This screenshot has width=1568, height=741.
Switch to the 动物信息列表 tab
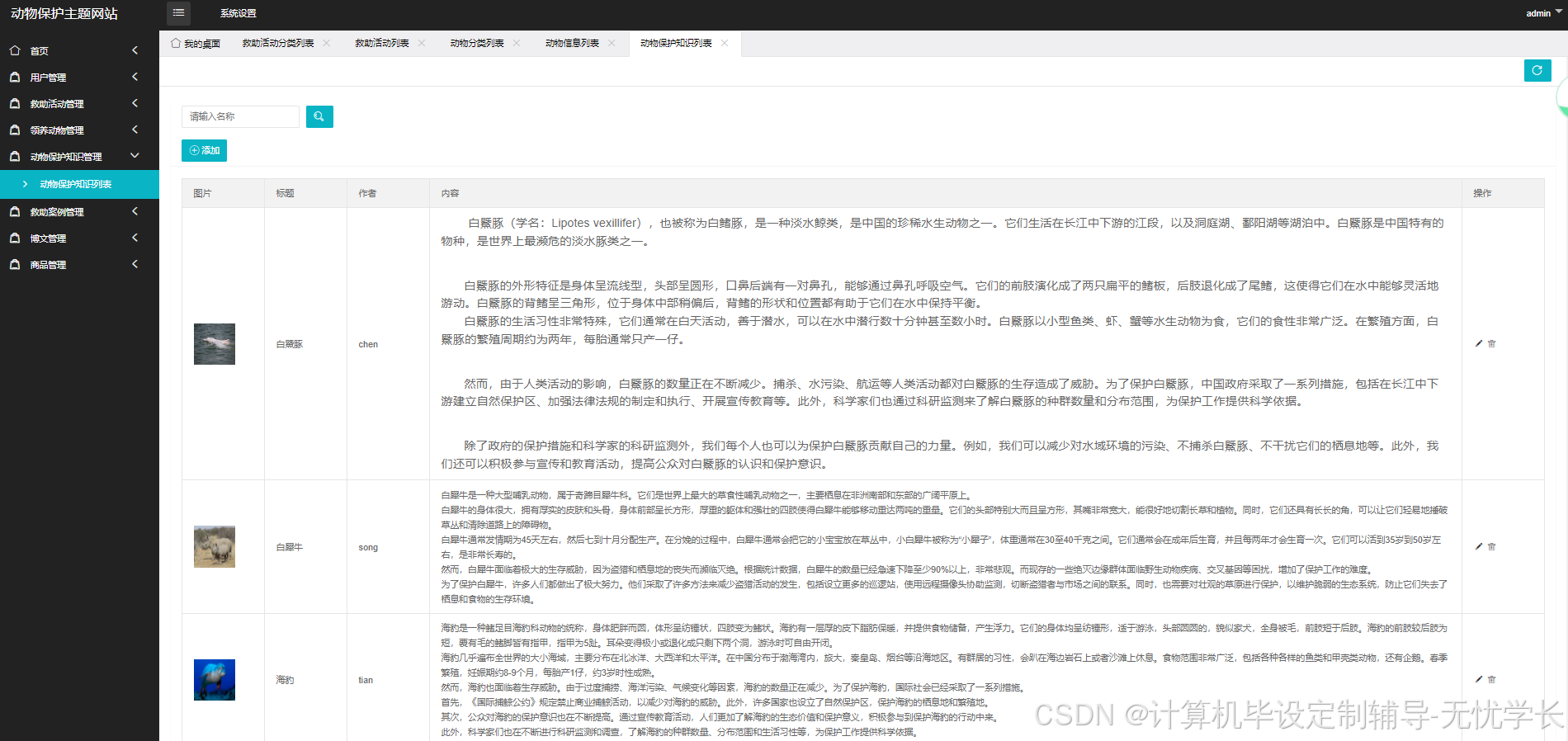[572, 44]
